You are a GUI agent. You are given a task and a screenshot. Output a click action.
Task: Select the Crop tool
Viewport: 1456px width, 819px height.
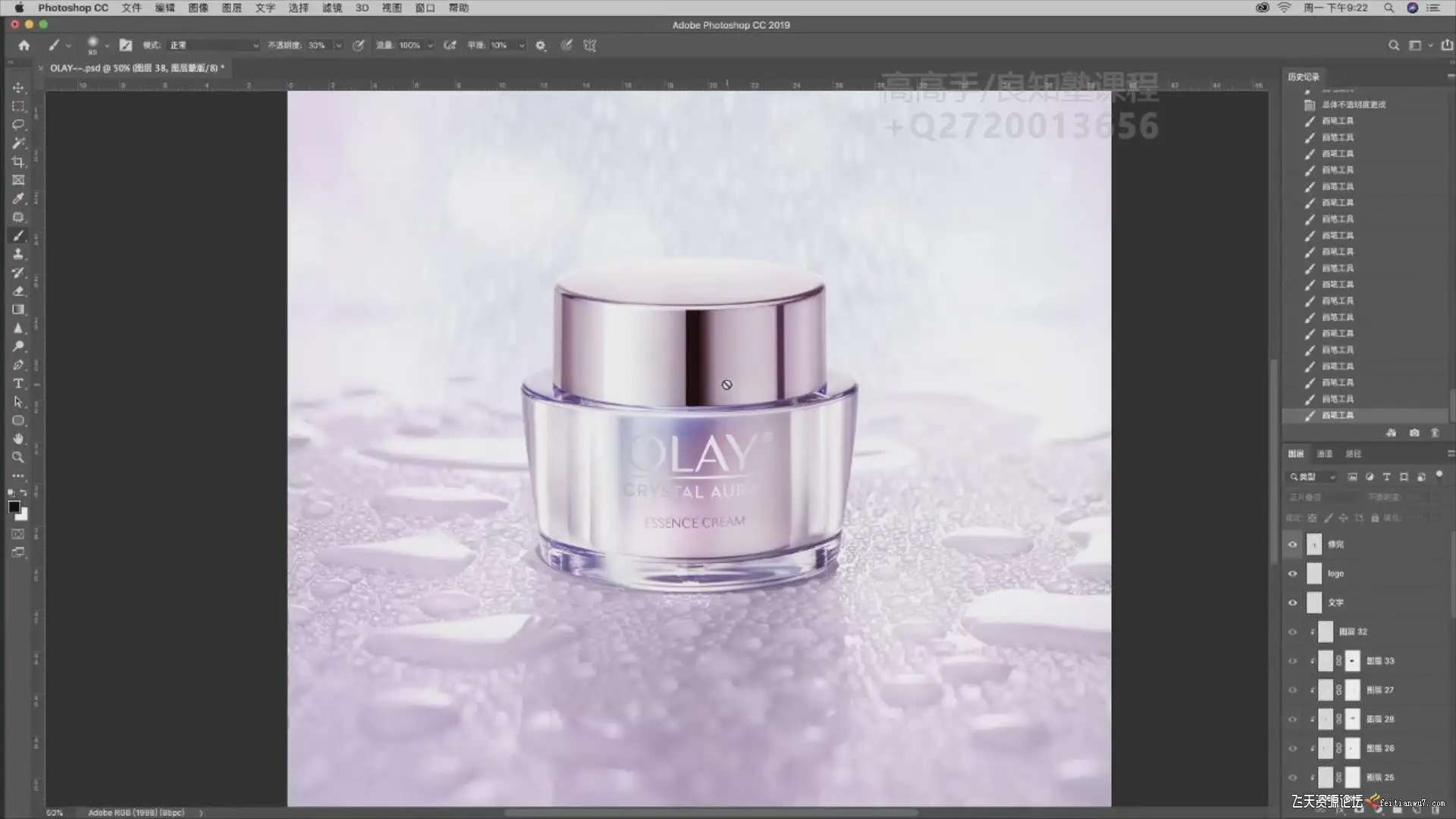point(18,162)
